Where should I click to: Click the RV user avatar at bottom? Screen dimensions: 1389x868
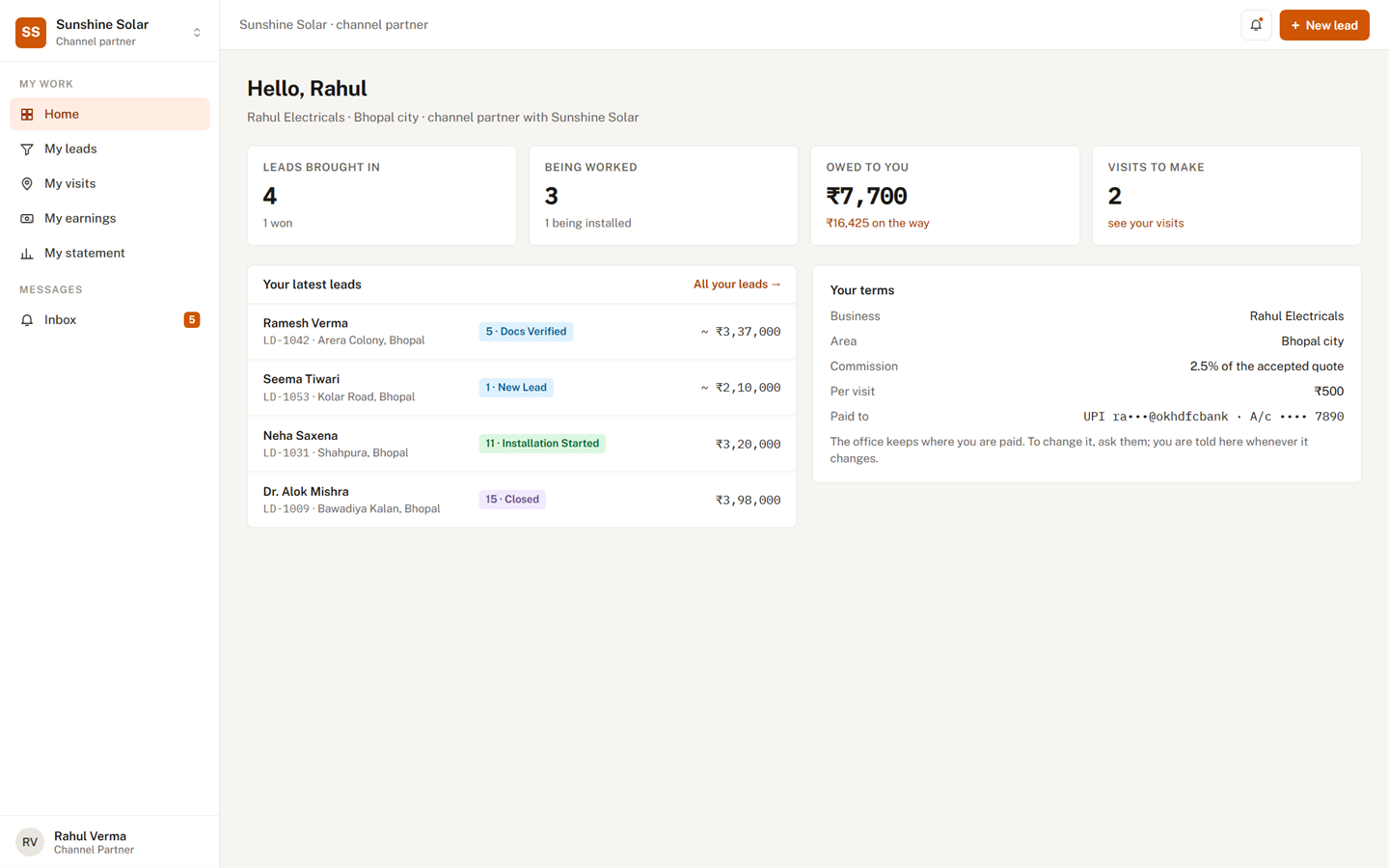point(30,842)
